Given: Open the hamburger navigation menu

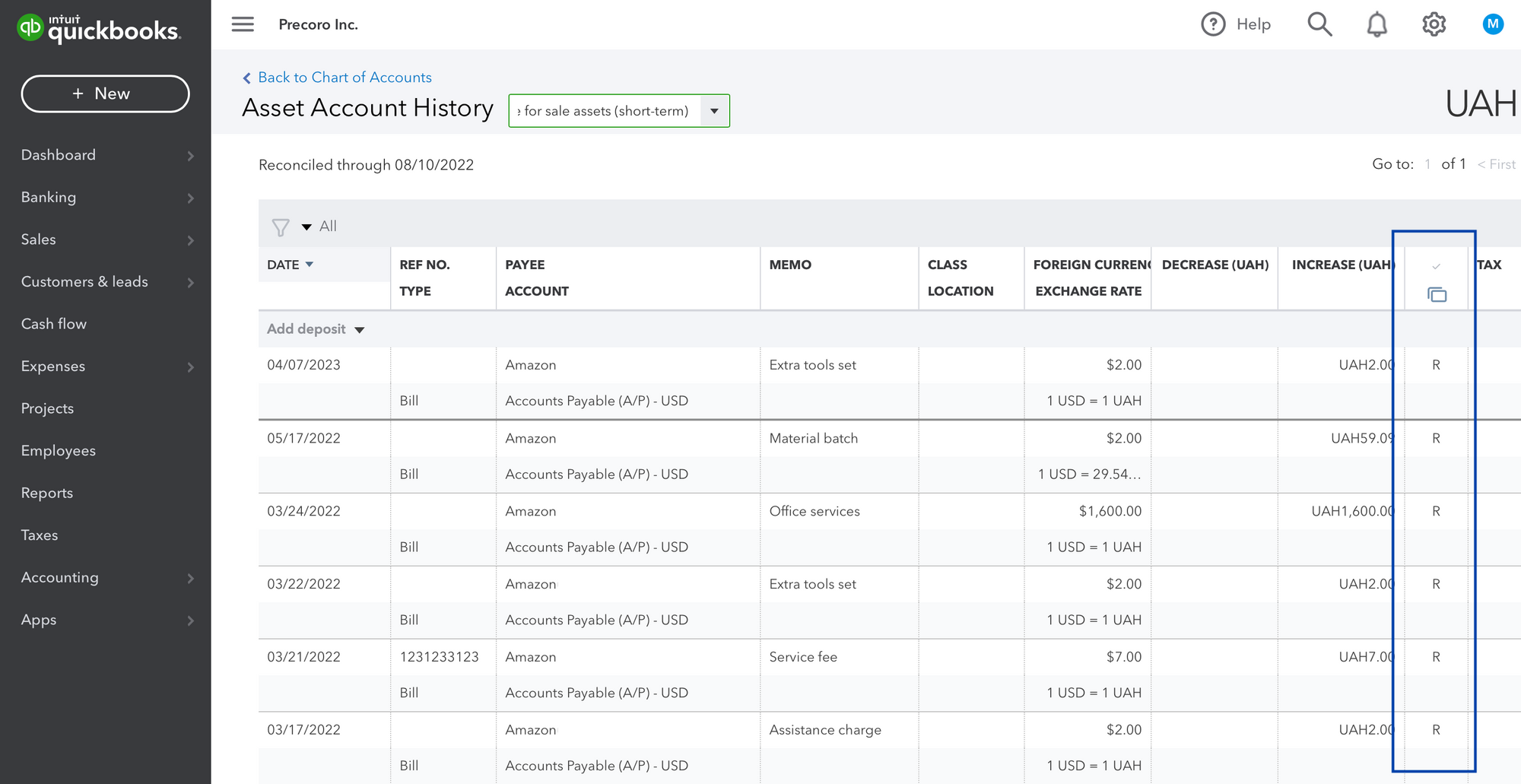Looking at the screenshot, I should (x=243, y=24).
